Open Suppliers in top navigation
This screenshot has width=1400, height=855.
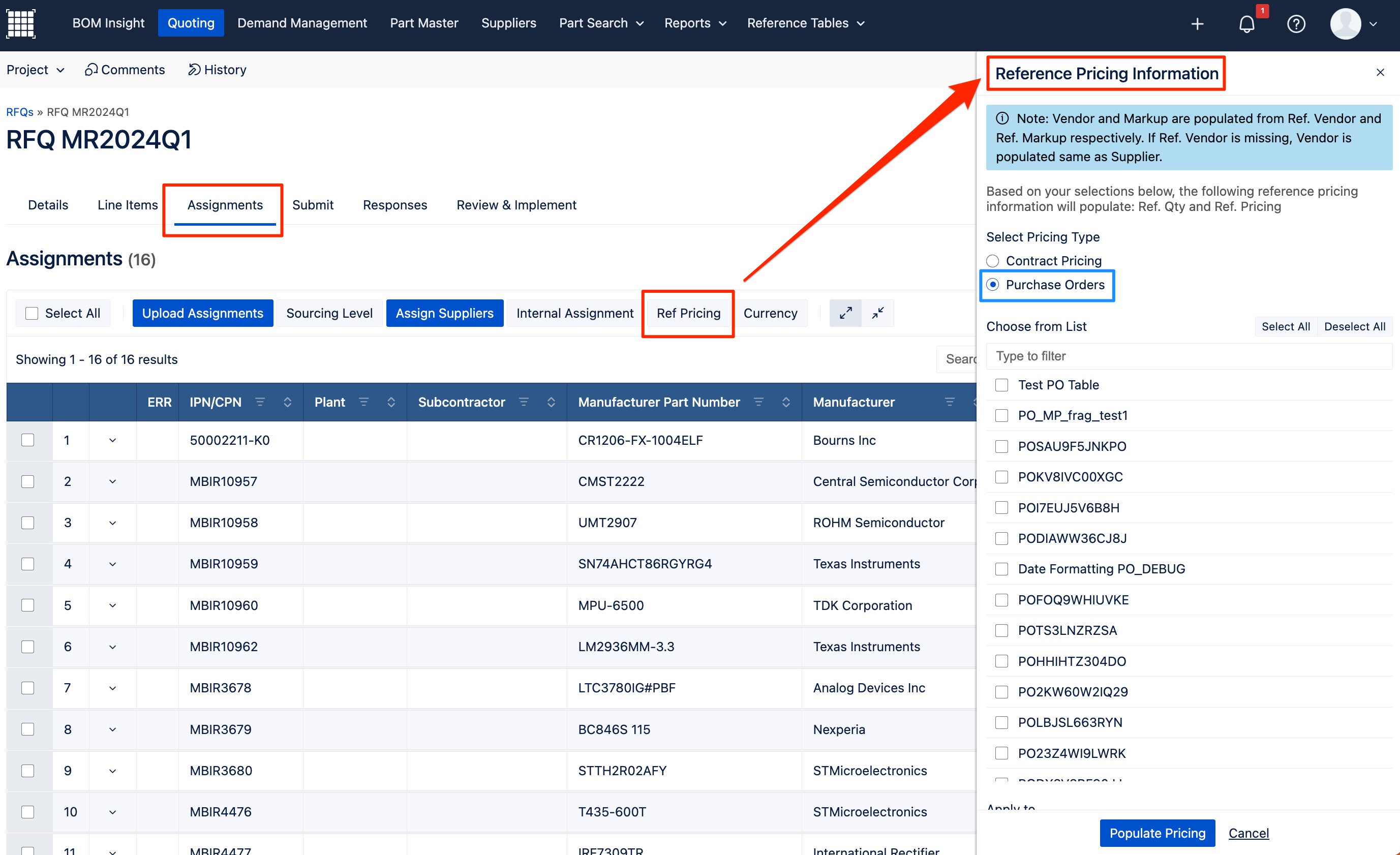coord(508,23)
